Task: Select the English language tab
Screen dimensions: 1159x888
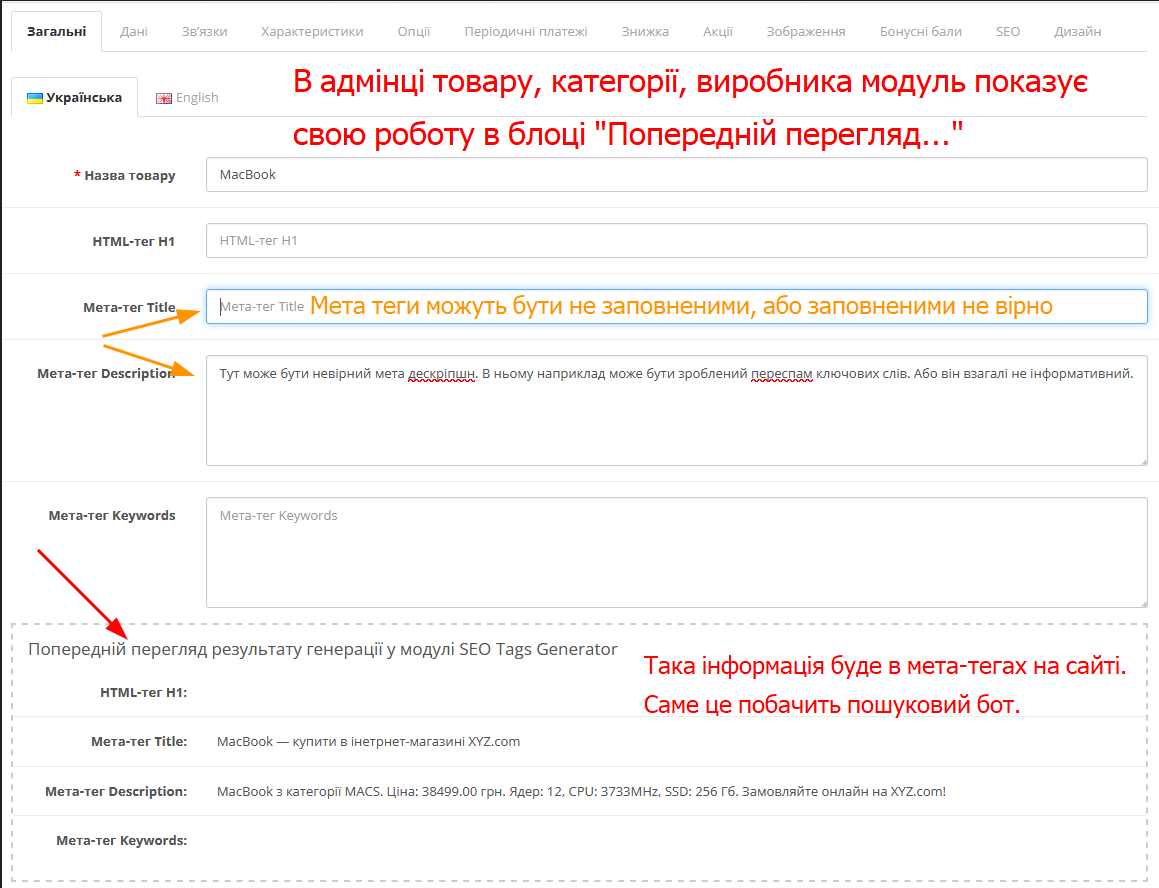Action: point(187,98)
